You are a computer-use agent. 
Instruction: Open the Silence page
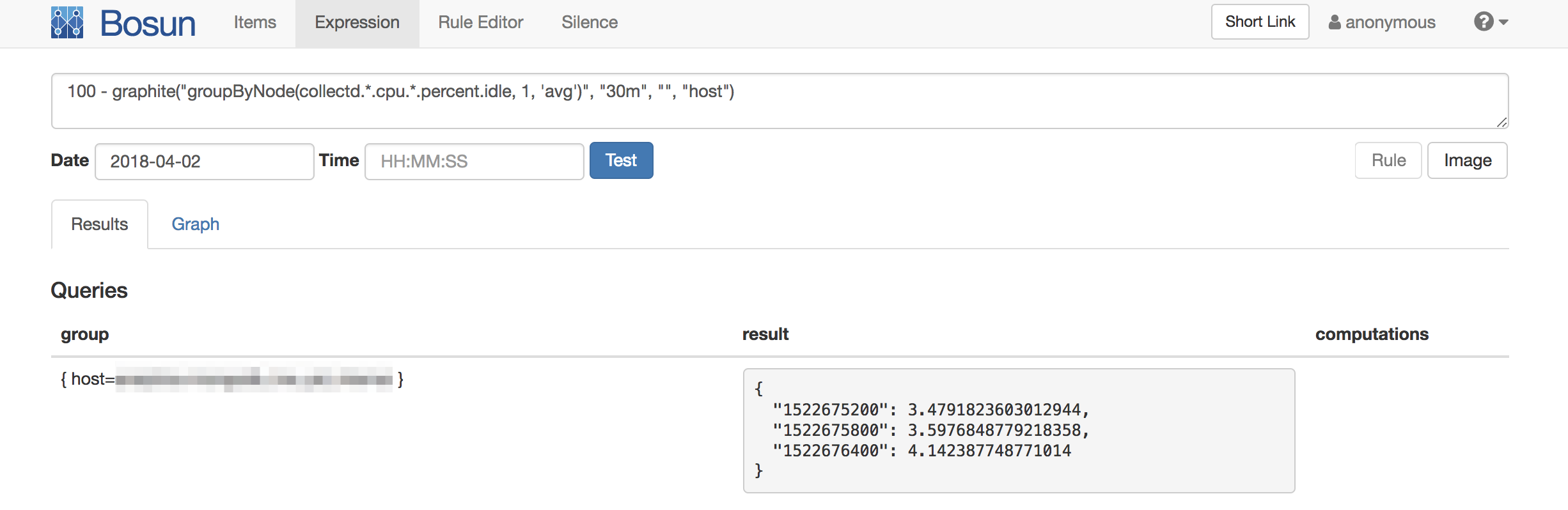tap(589, 22)
